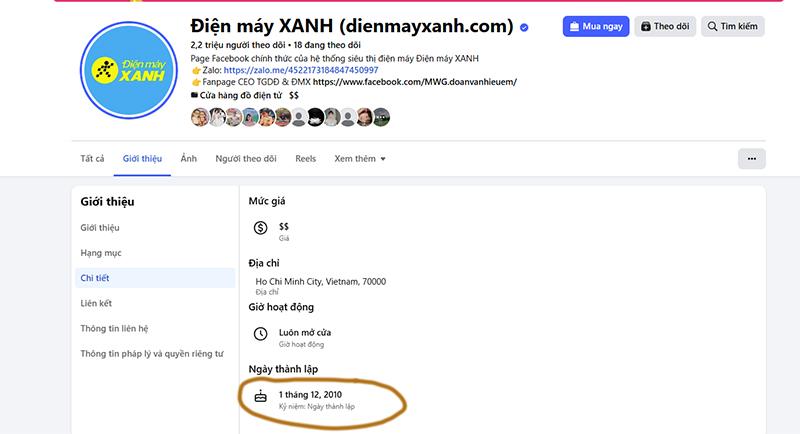Screen dimensions: 800x434
Task: Click the dollar-sign price icon
Action: (260, 228)
